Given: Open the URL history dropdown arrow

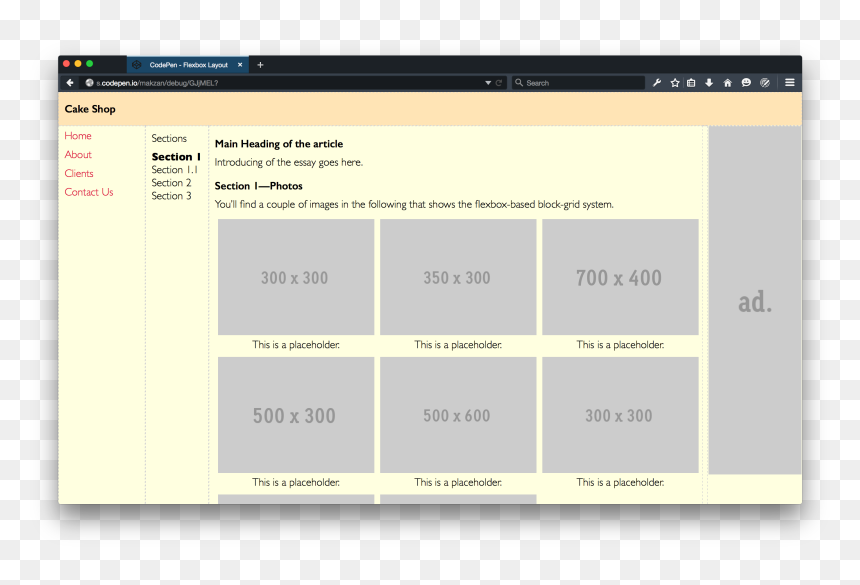Looking at the screenshot, I should [488, 83].
